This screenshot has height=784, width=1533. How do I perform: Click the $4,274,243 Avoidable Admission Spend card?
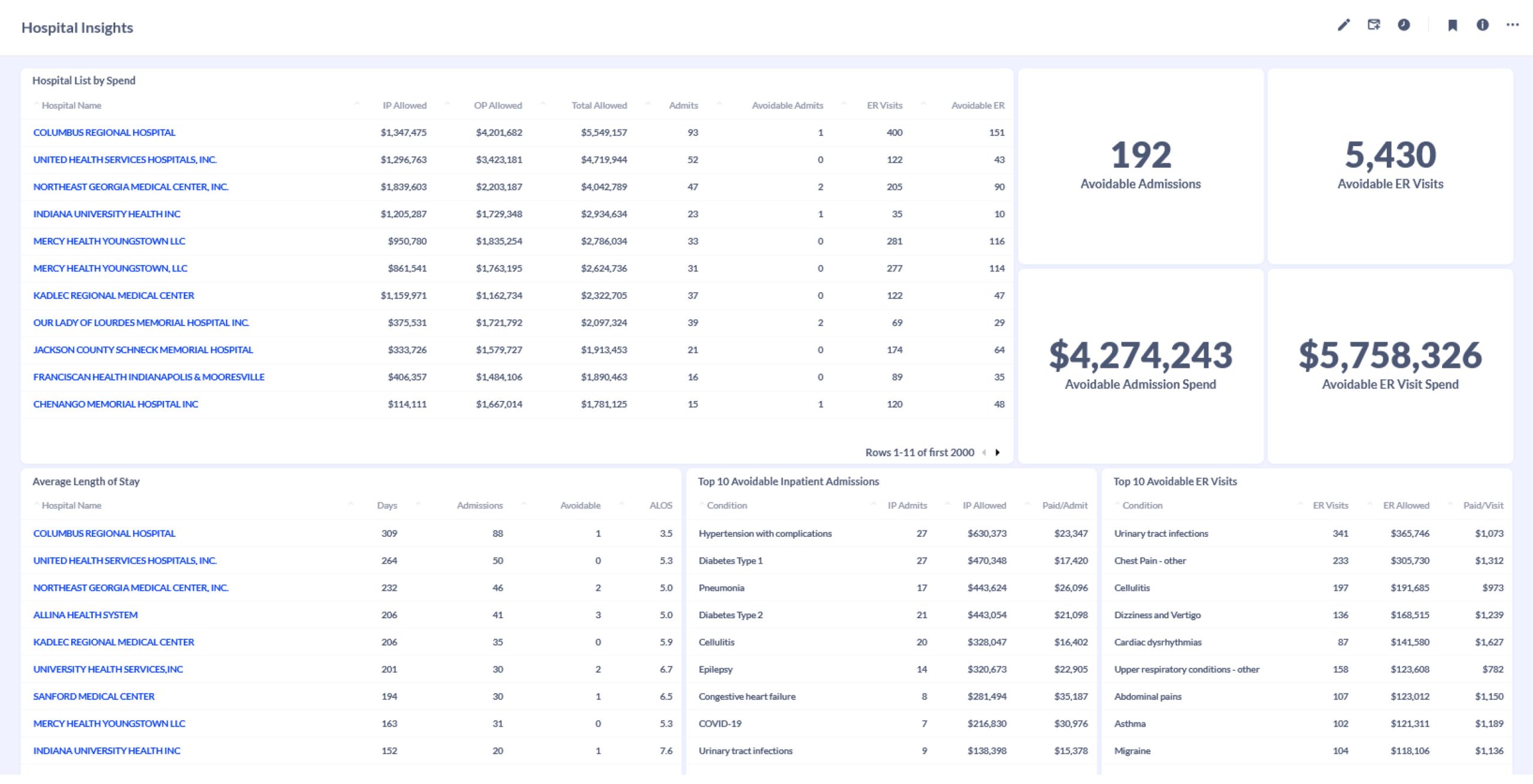[x=1141, y=366]
